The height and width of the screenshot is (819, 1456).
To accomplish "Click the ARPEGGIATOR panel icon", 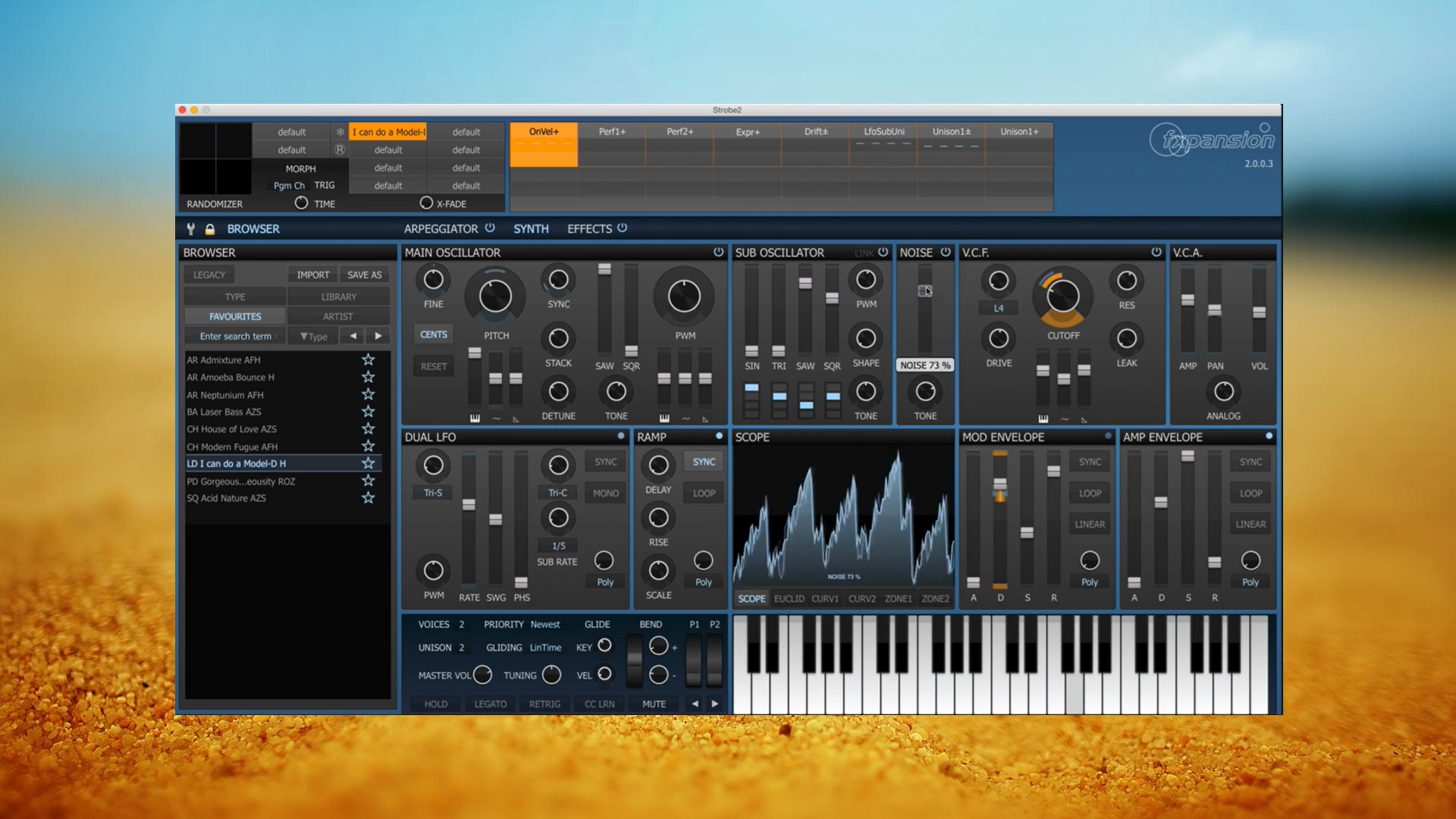I will (x=492, y=228).
